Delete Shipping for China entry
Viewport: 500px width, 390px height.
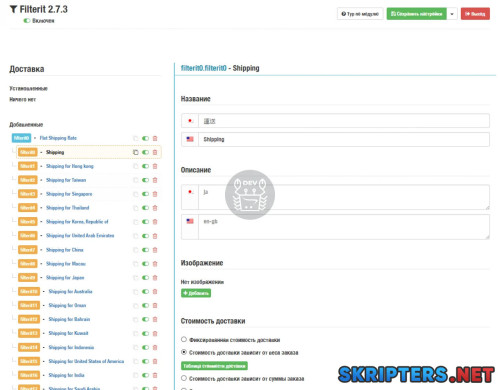pyautogui.click(x=155, y=250)
